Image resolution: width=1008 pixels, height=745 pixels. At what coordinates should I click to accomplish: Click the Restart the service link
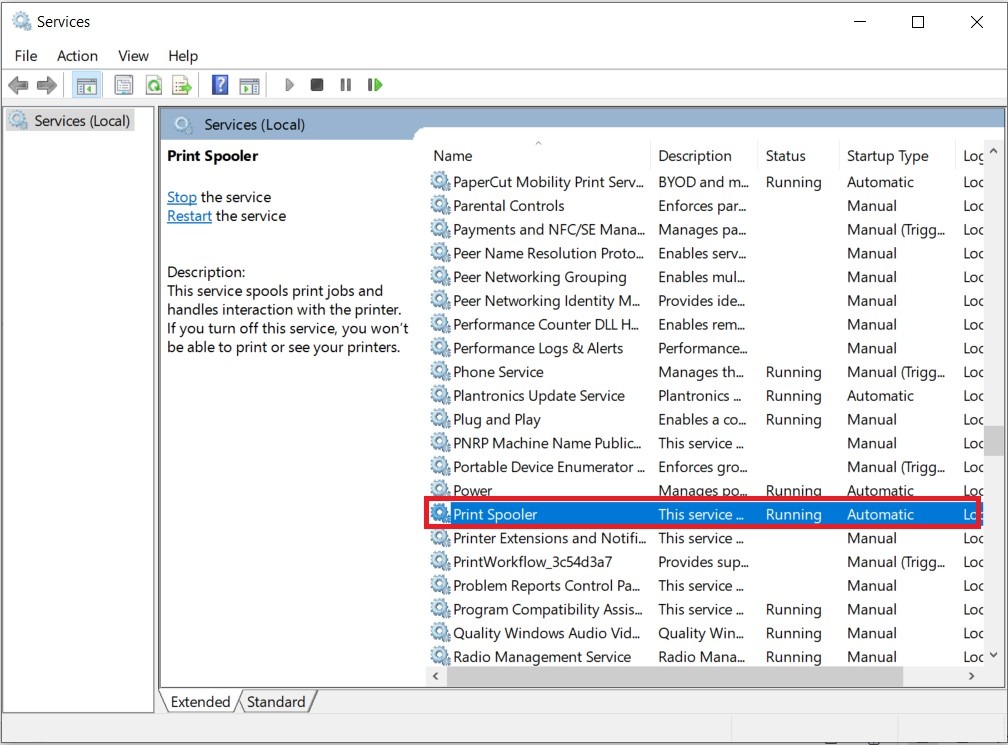[x=189, y=216]
